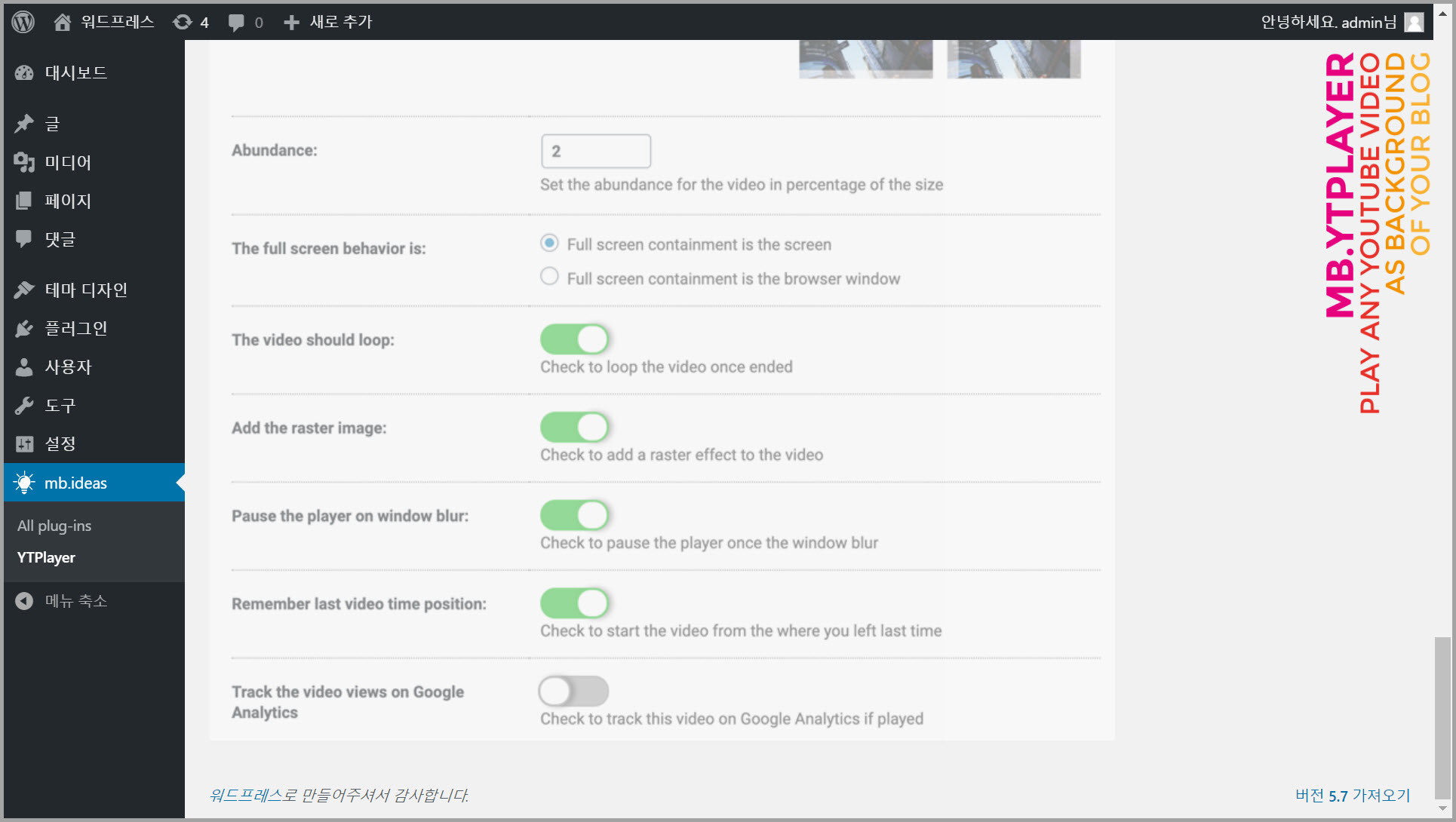Disable the video should loop toggle
The image size is (1456, 822).
(x=574, y=339)
